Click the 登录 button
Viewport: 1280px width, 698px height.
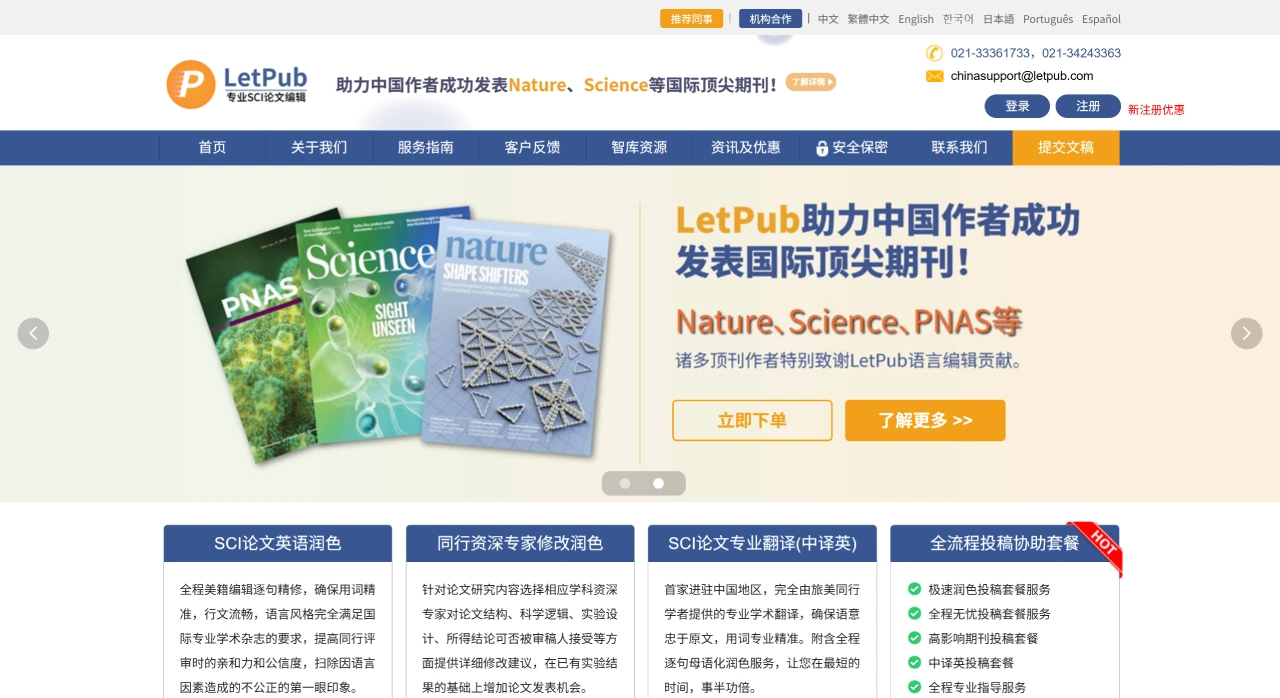(x=1017, y=106)
